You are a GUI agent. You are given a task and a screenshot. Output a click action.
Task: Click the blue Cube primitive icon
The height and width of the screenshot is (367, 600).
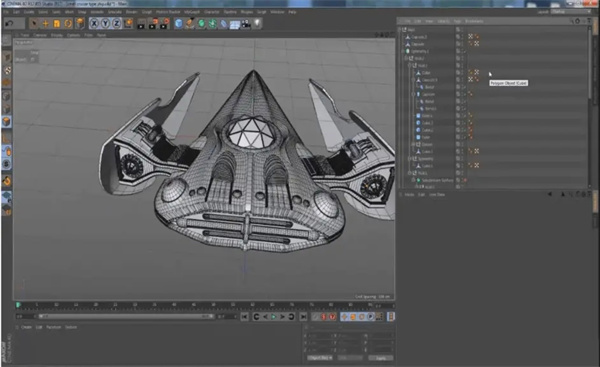coord(179,24)
